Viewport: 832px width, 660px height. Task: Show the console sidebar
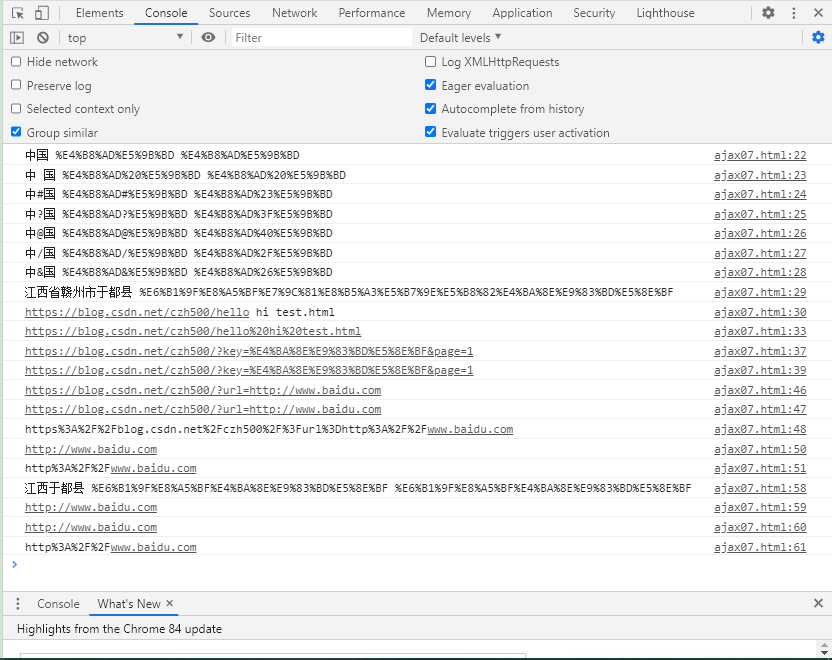coord(16,36)
